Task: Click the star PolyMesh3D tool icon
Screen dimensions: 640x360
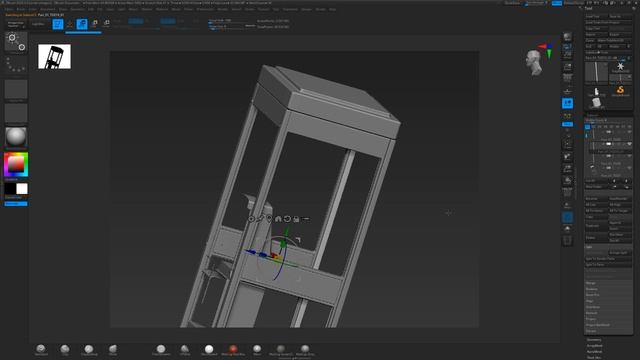Action: click(620, 67)
